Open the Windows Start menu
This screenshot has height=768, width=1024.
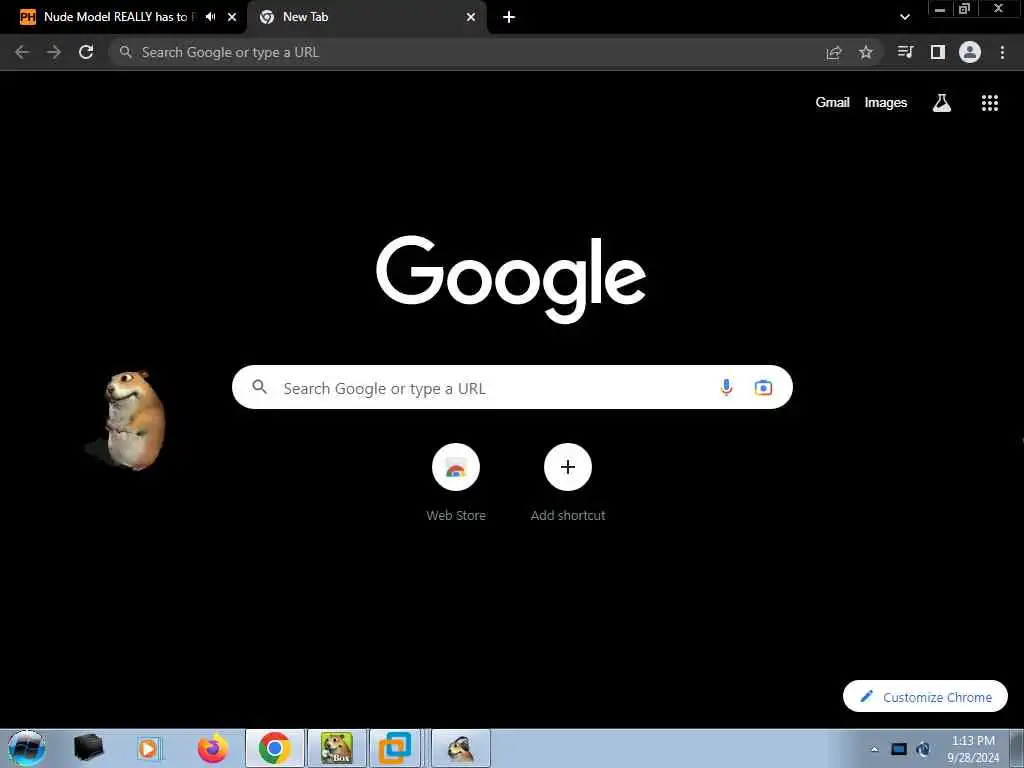coord(27,748)
